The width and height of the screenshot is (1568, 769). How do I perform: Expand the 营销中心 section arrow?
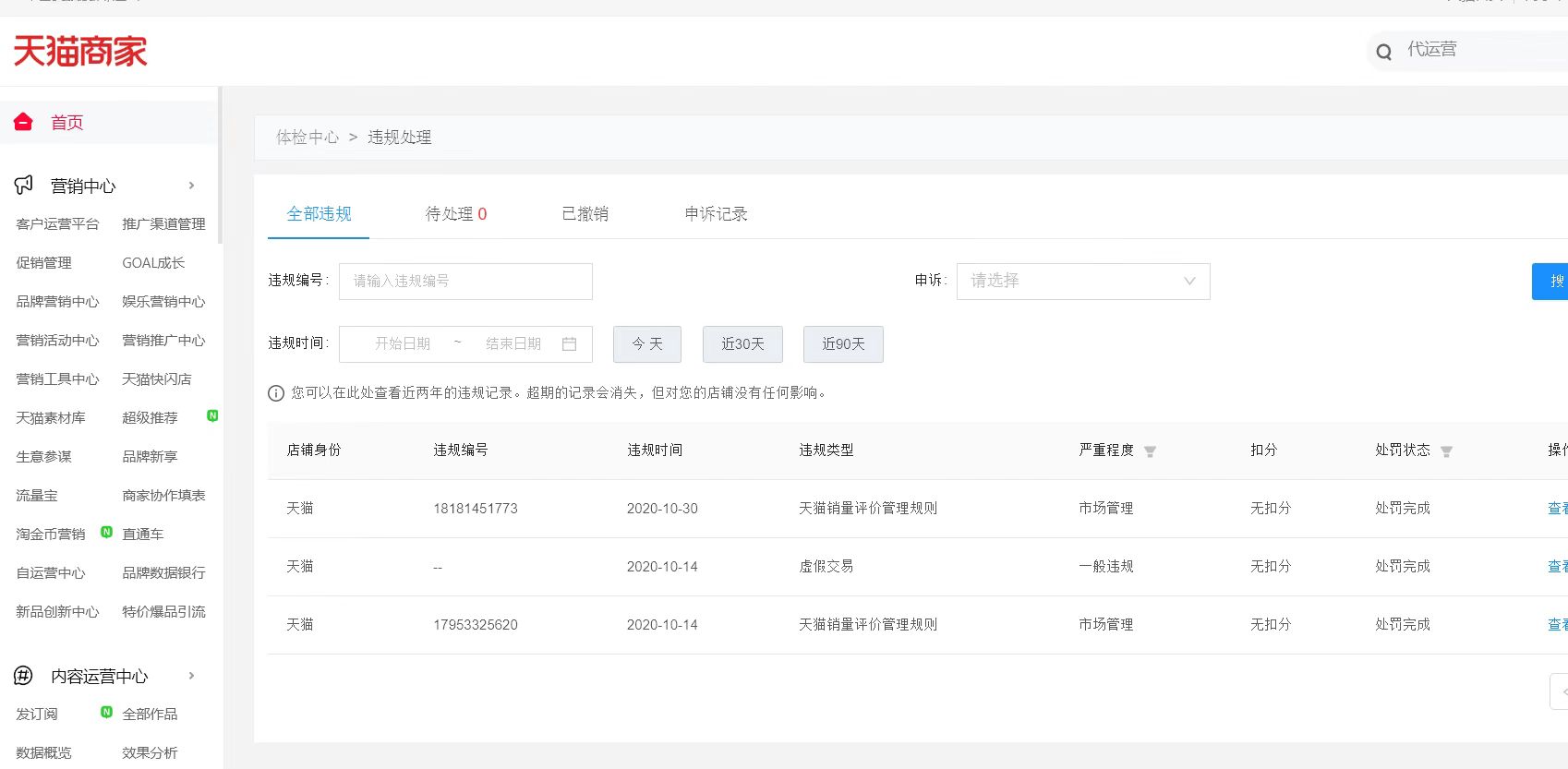tap(191, 186)
